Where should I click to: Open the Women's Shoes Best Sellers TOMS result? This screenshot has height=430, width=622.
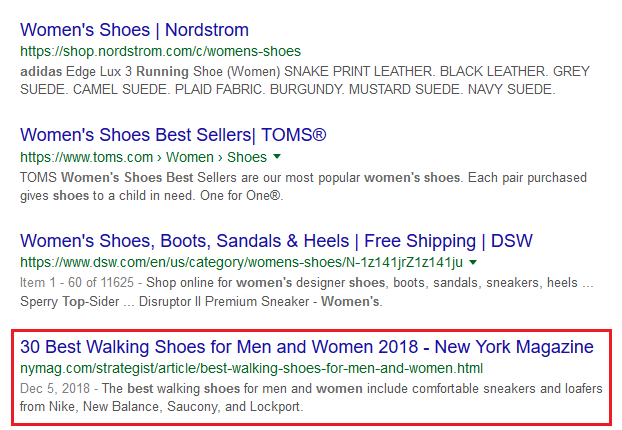click(x=173, y=135)
